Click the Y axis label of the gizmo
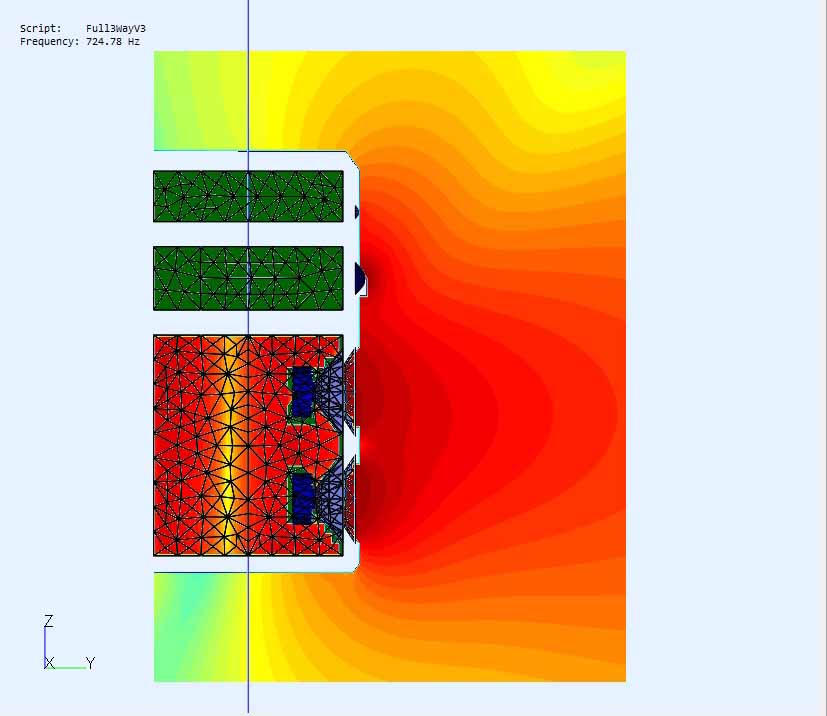Viewport: 827px width, 716px height. [90, 663]
